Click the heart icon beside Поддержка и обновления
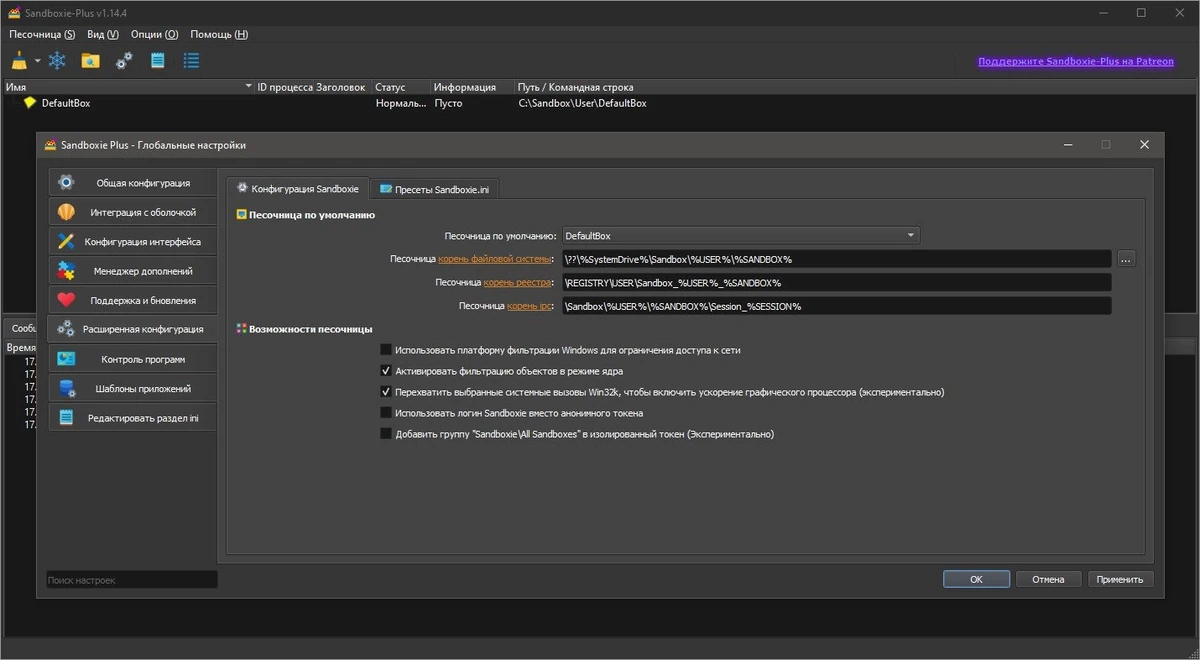This screenshot has height=660, width=1200. [66, 300]
